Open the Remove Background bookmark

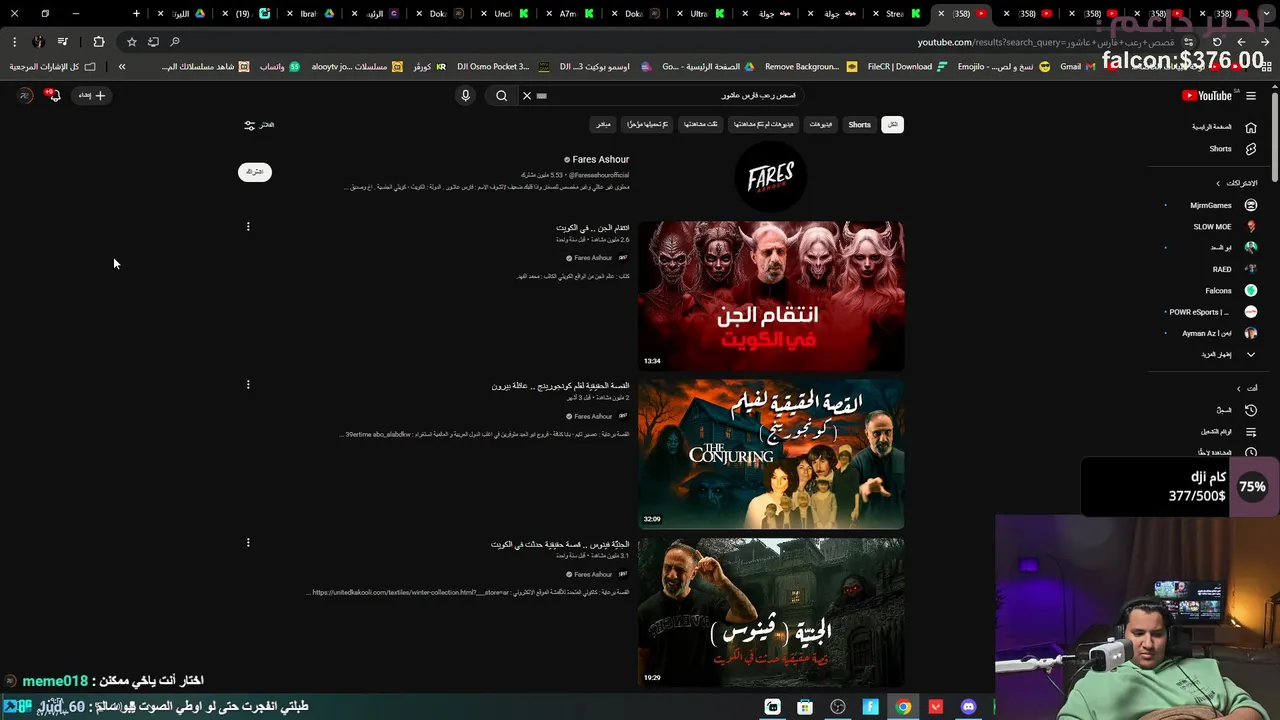pyautogui.click(x=810, y=67)
